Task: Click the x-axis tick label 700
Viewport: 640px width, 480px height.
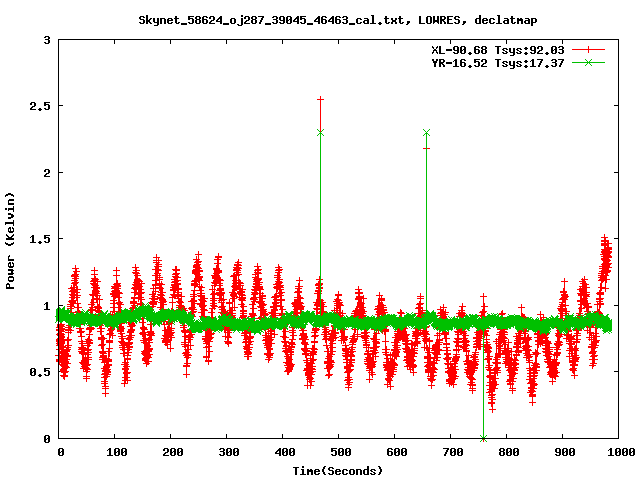Action: [x=453, y=452]
